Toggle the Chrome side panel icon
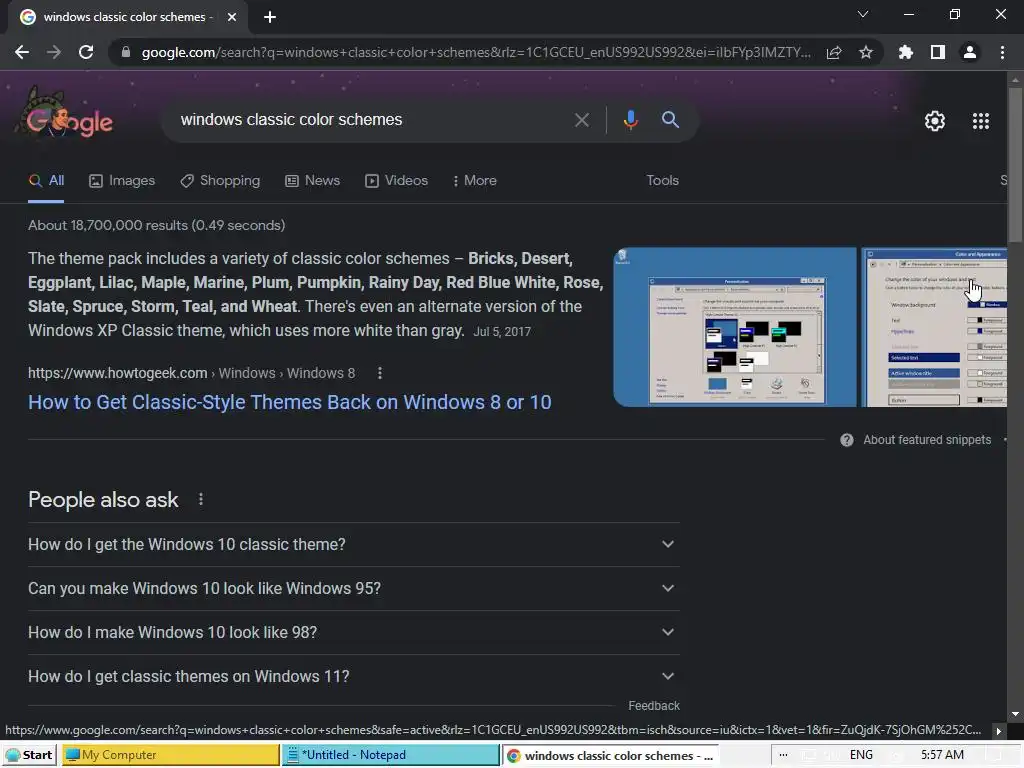Screen dimensions: 1024x768 (938, 52)
